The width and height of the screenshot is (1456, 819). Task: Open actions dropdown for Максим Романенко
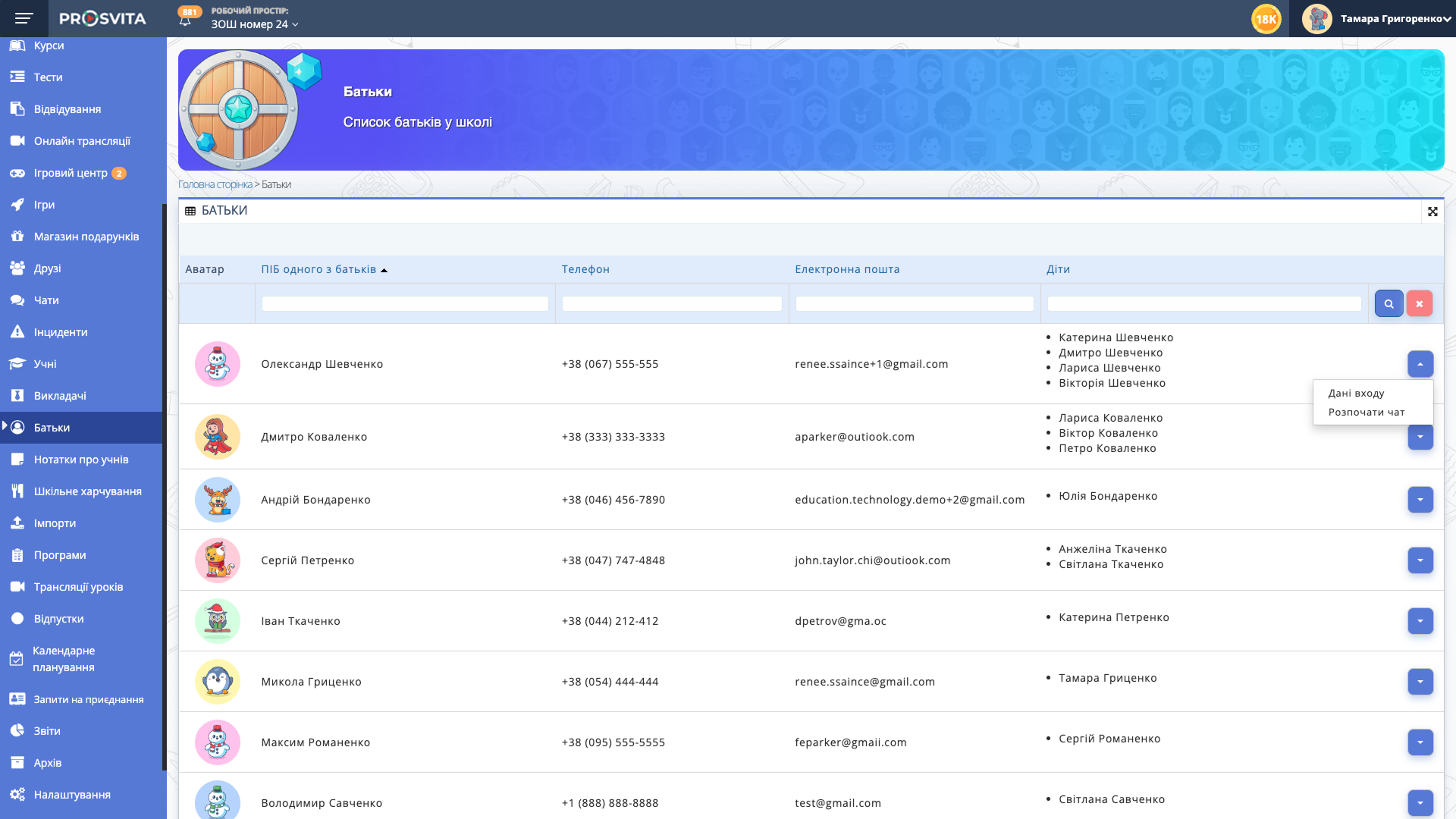point(1420,742)
